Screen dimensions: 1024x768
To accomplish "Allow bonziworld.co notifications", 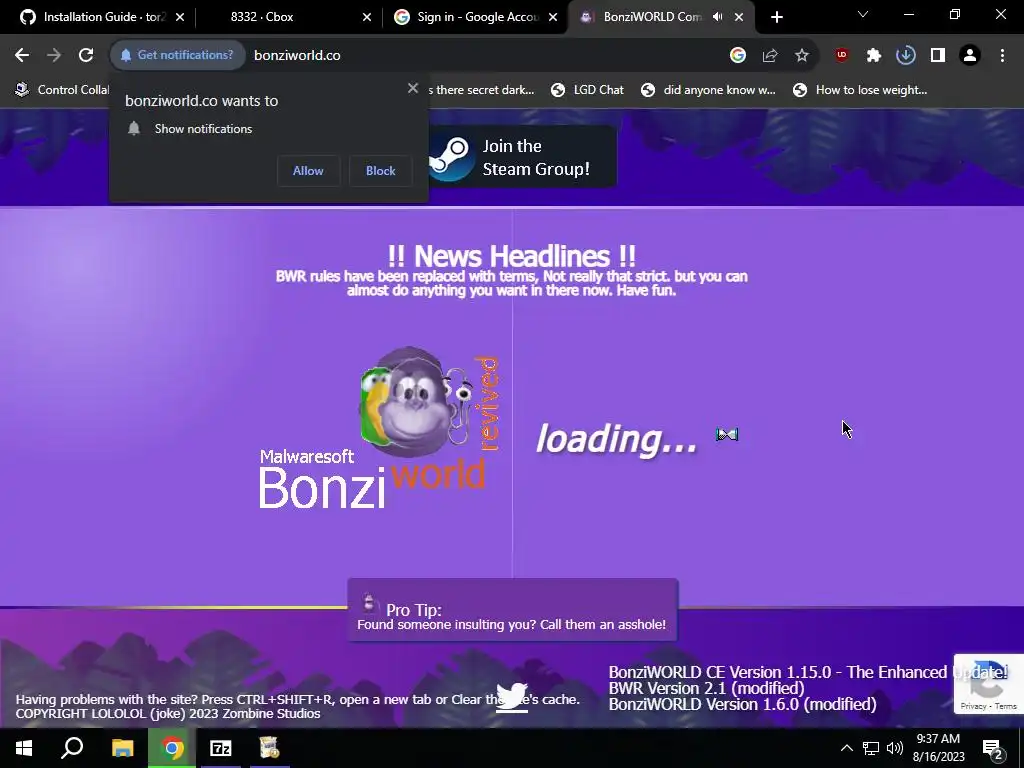I will (308, 171).
